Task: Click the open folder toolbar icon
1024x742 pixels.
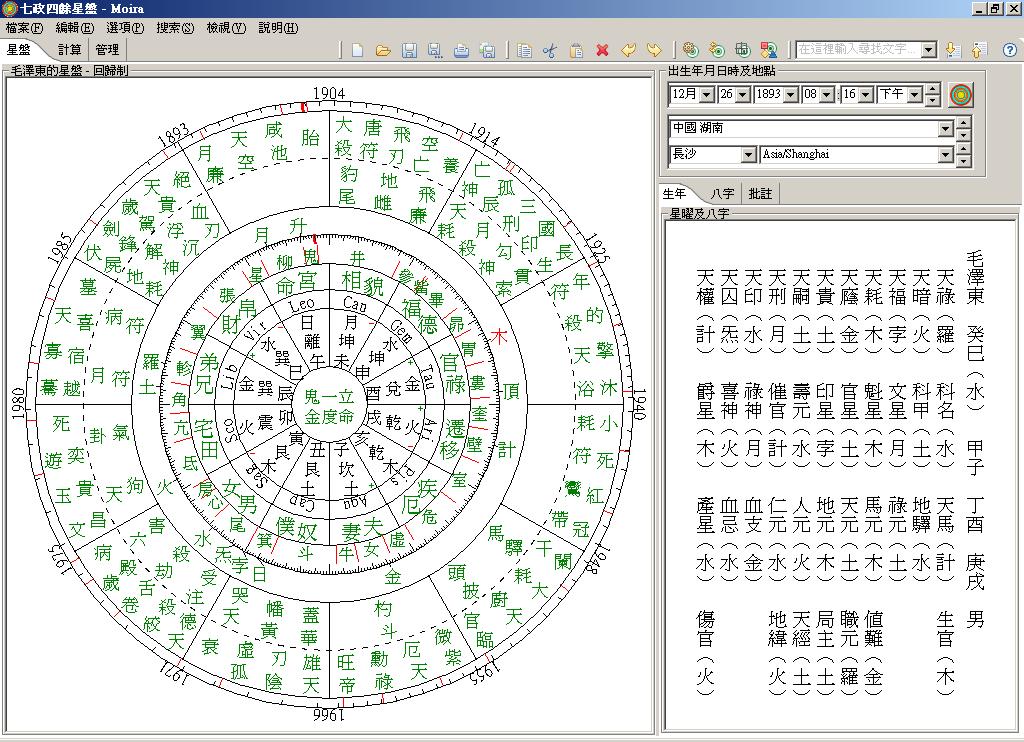Action: pos(382,50)
